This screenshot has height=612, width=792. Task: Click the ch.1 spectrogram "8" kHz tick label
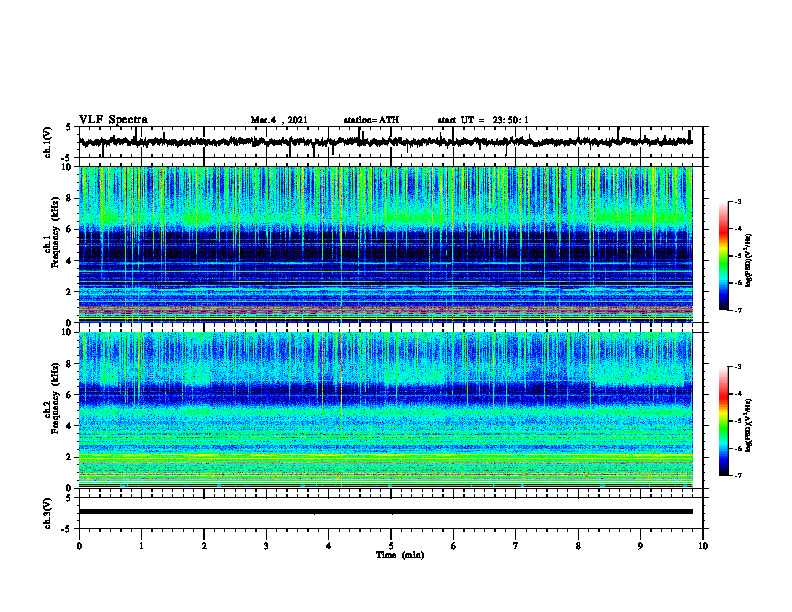[69, 198]
